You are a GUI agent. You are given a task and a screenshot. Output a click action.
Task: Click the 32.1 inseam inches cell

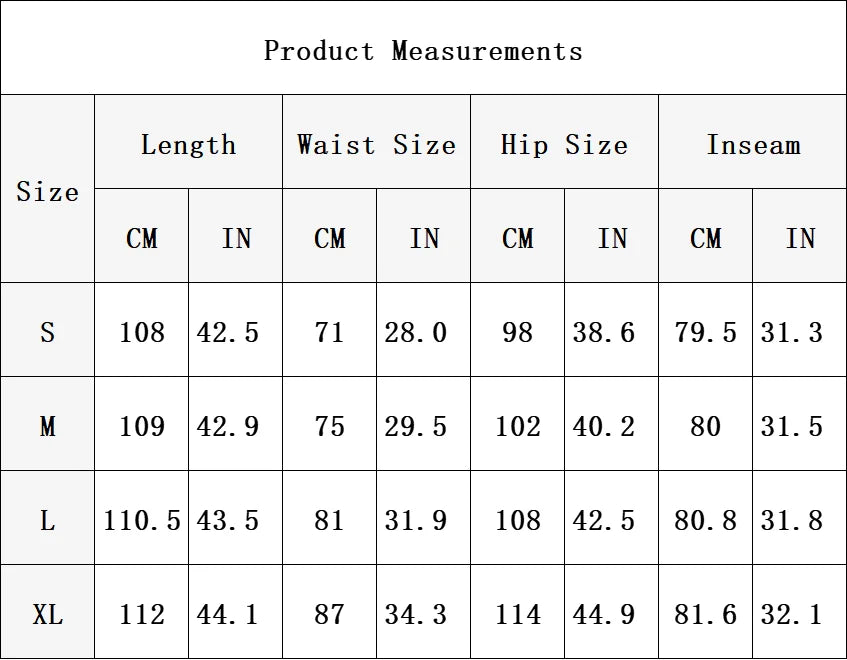[x=799, y=611]
